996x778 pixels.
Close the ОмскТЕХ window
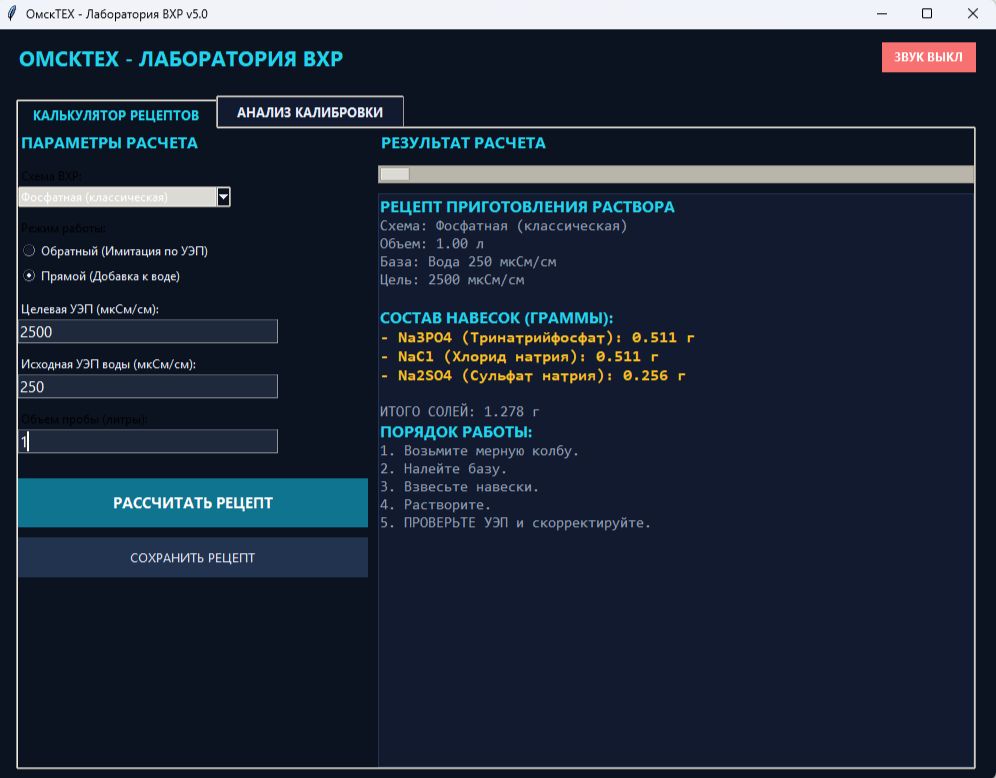(972, 14)
